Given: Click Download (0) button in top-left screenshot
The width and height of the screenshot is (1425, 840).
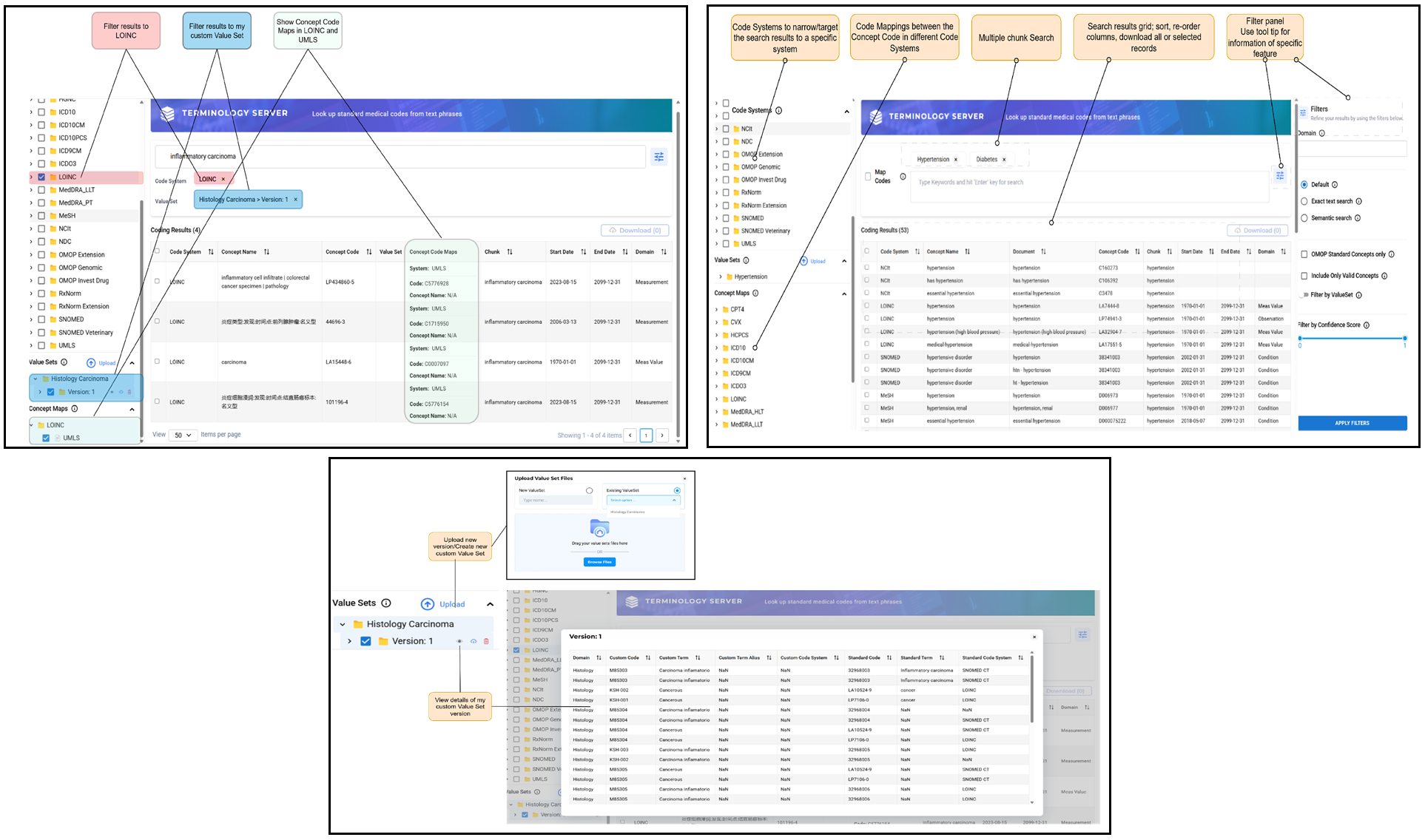Looking at the screenshot, I should 636,231.
